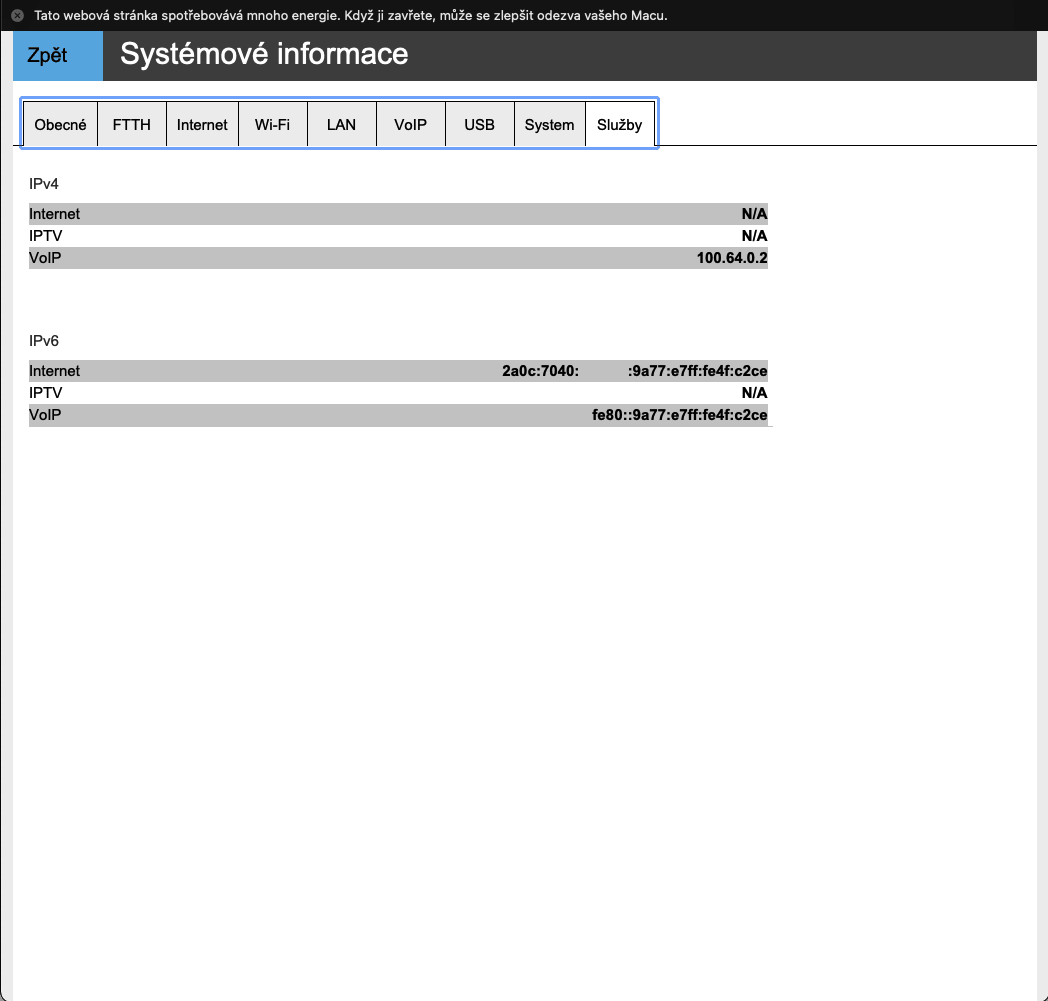
Task: Select the IPv6 IPTV row label
Action: coord(45,393)
